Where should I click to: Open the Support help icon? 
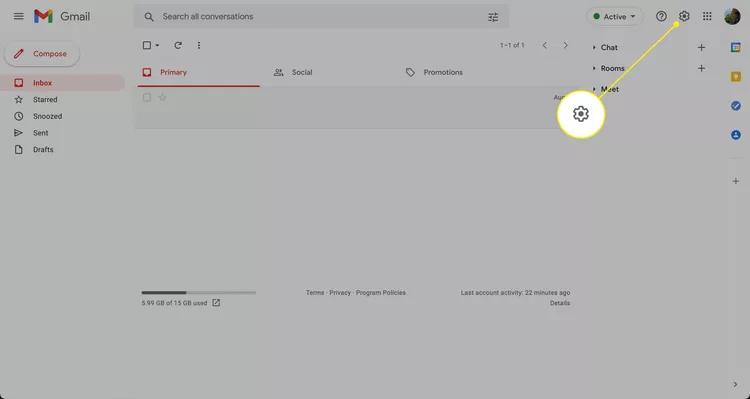coord(661,16)
